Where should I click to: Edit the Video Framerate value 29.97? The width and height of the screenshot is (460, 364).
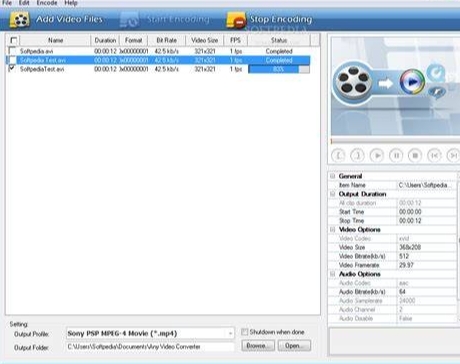[x=426, y=265]
